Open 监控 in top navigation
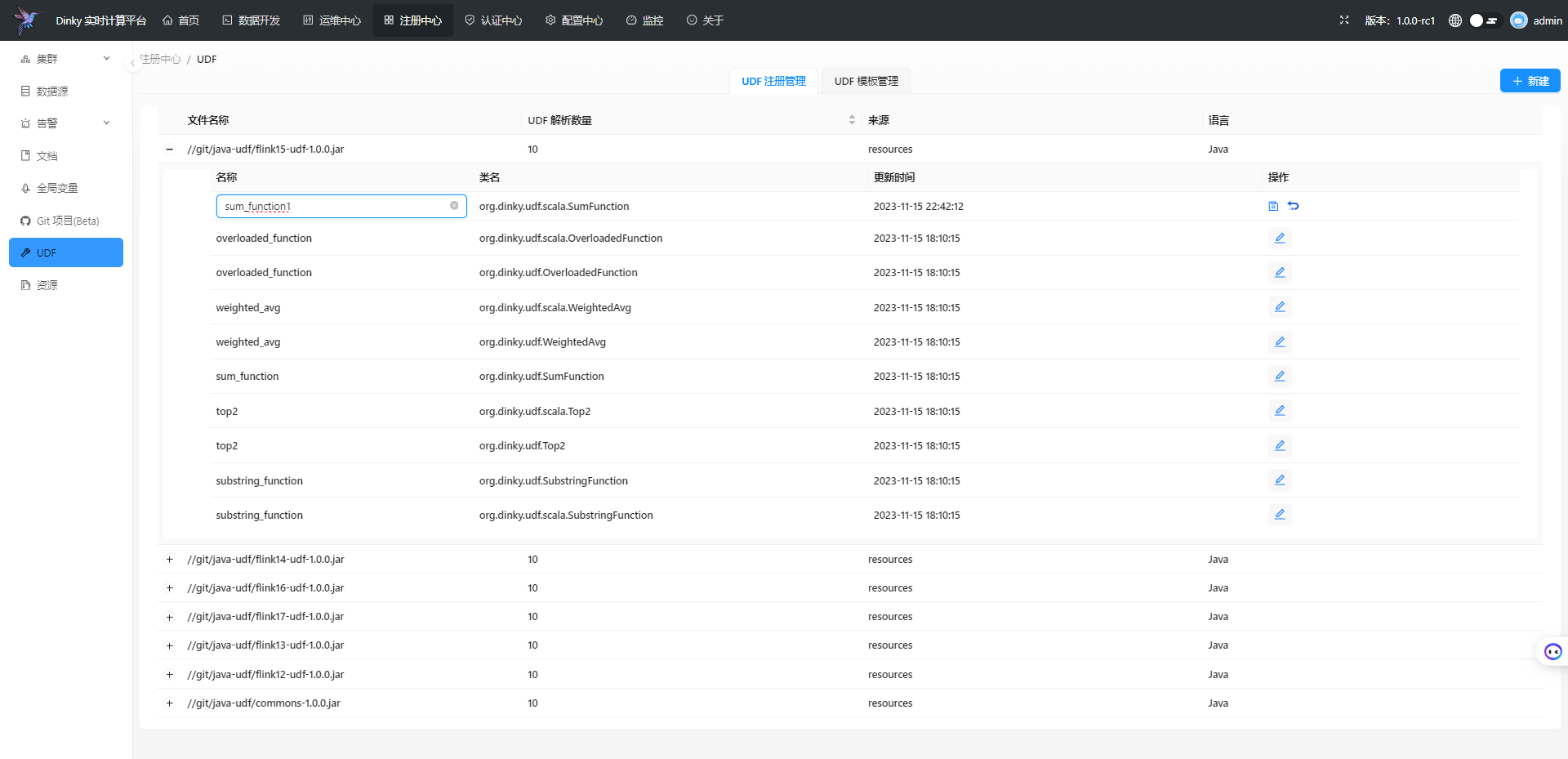The image size is (1568, 759). pos(644,20)
